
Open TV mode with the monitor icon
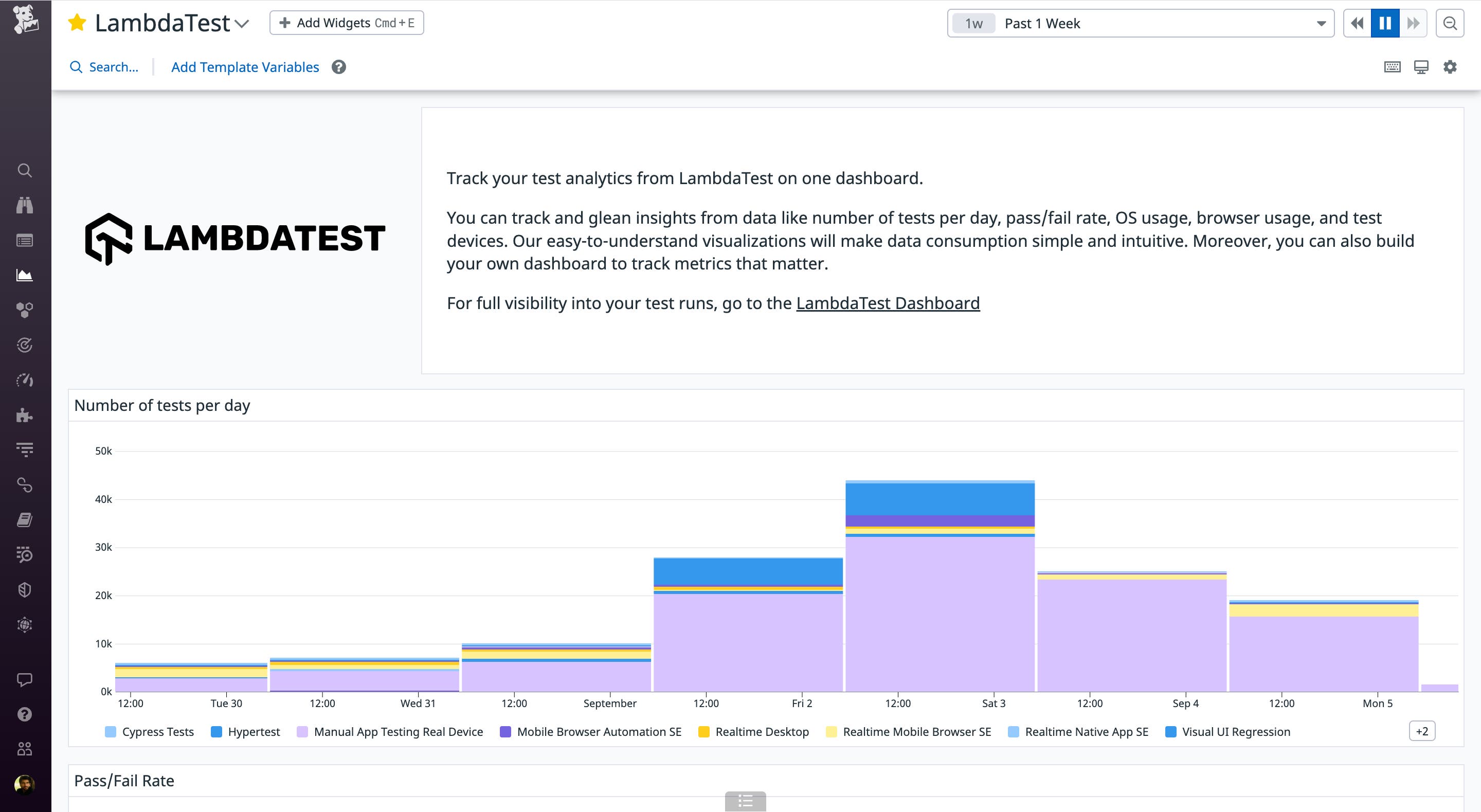1421,67
